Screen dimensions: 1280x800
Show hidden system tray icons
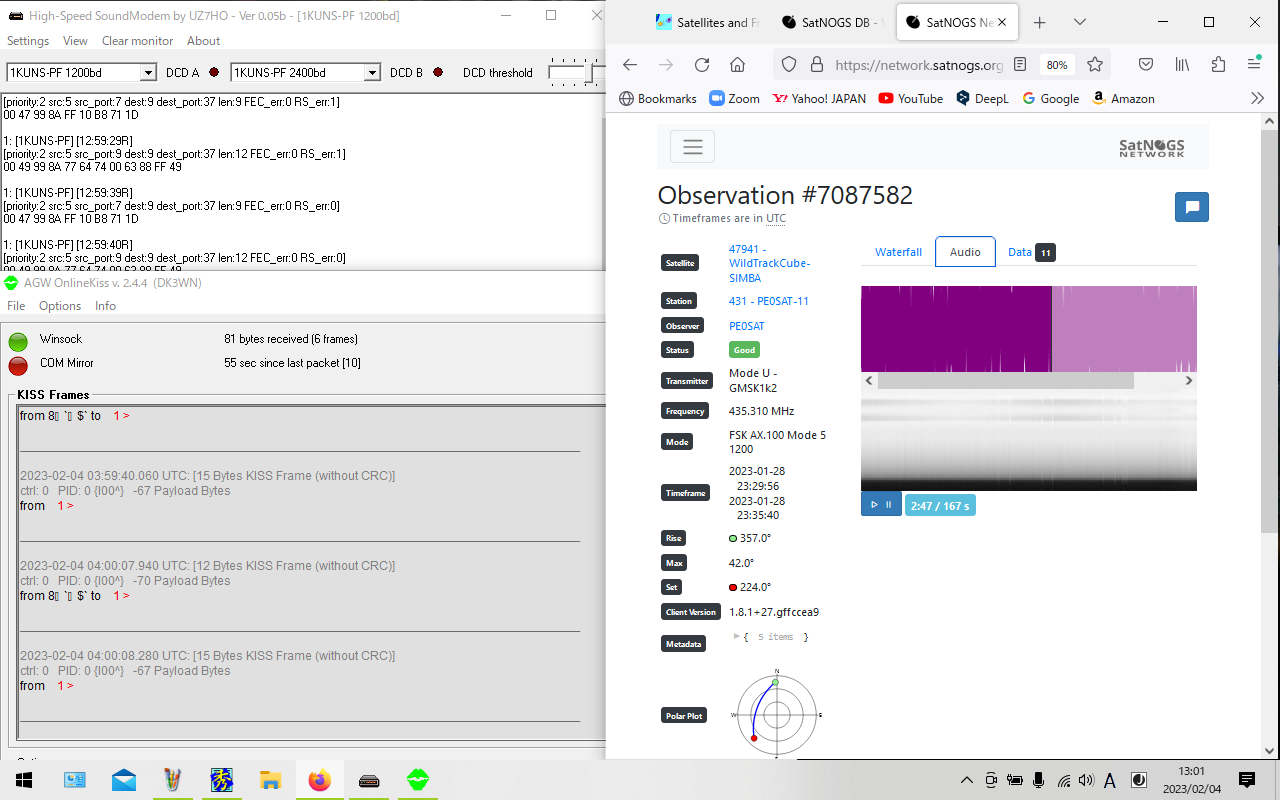click(967, 780)
